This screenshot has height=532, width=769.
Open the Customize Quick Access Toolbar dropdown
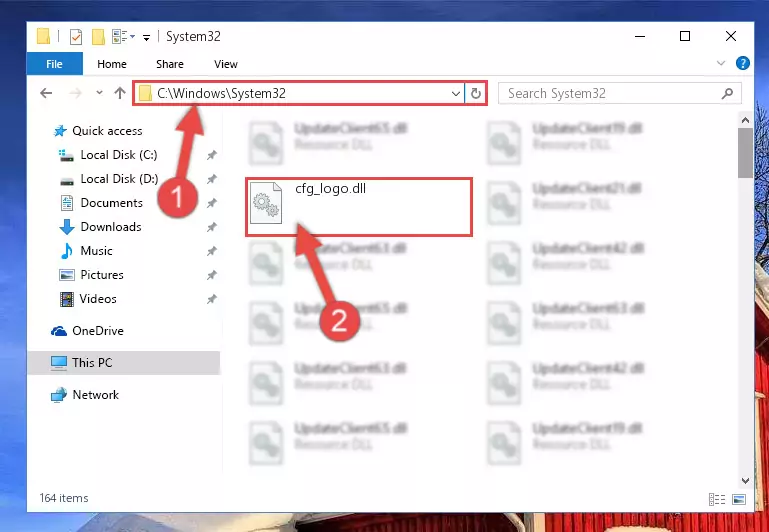(x=146, y=37)
